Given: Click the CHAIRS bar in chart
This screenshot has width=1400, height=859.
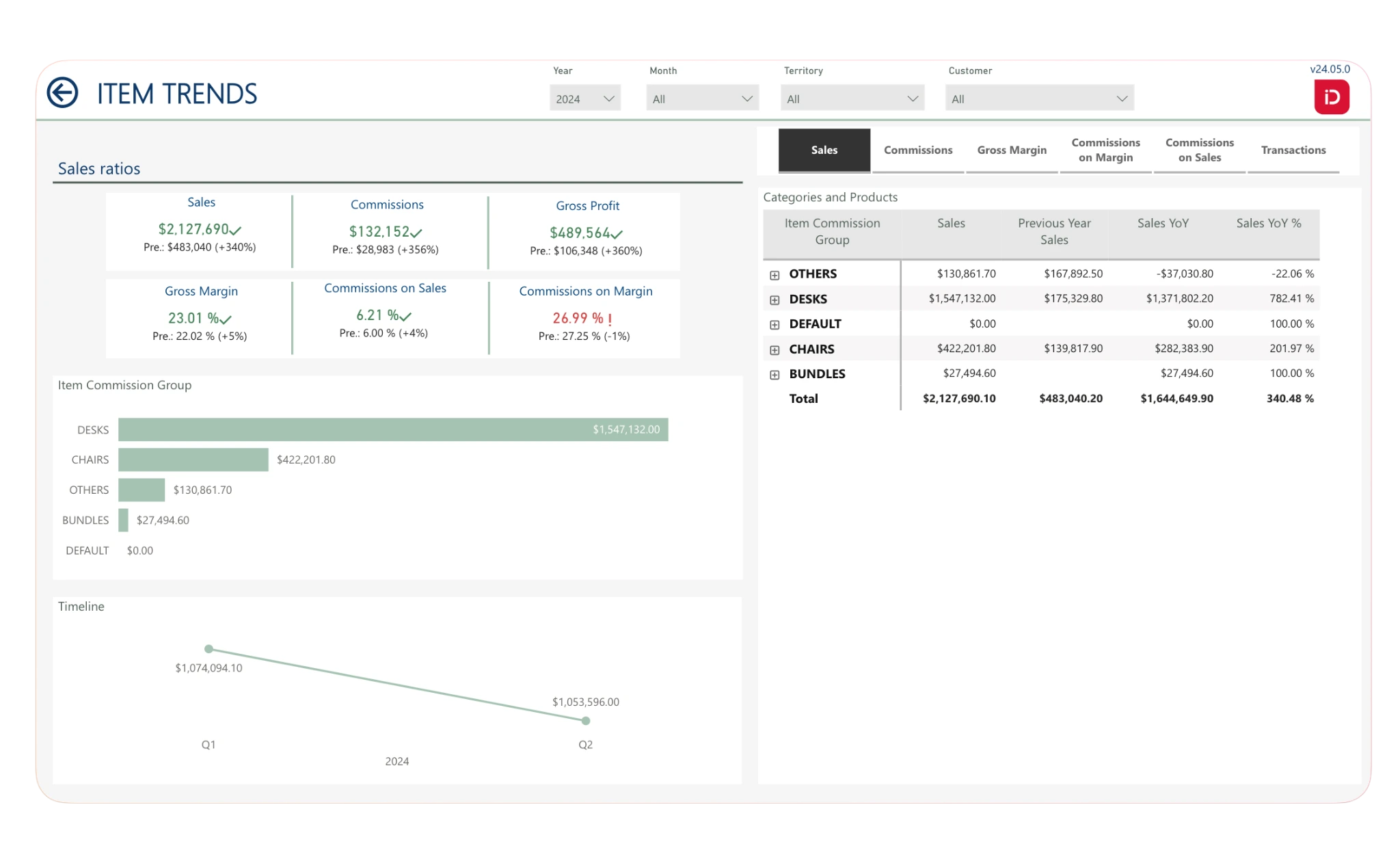Looking at the screenshot, I should click(x=193, y=460).
